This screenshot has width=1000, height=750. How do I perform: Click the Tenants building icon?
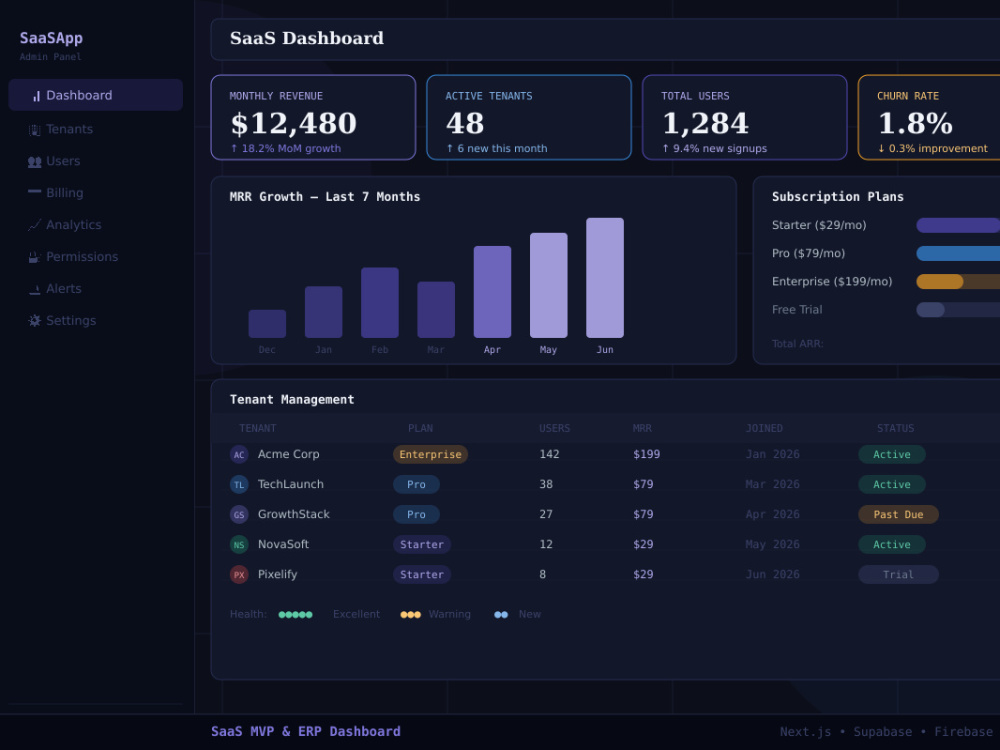pos(34,129)
